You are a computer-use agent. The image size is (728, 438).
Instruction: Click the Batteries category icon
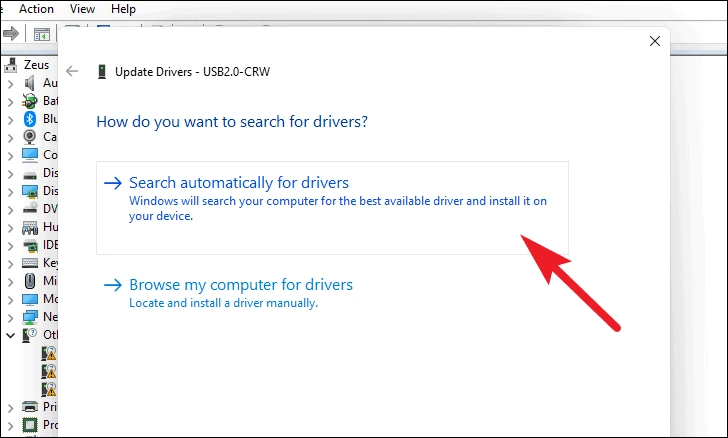pyautogui.click(x=30, y=101)
